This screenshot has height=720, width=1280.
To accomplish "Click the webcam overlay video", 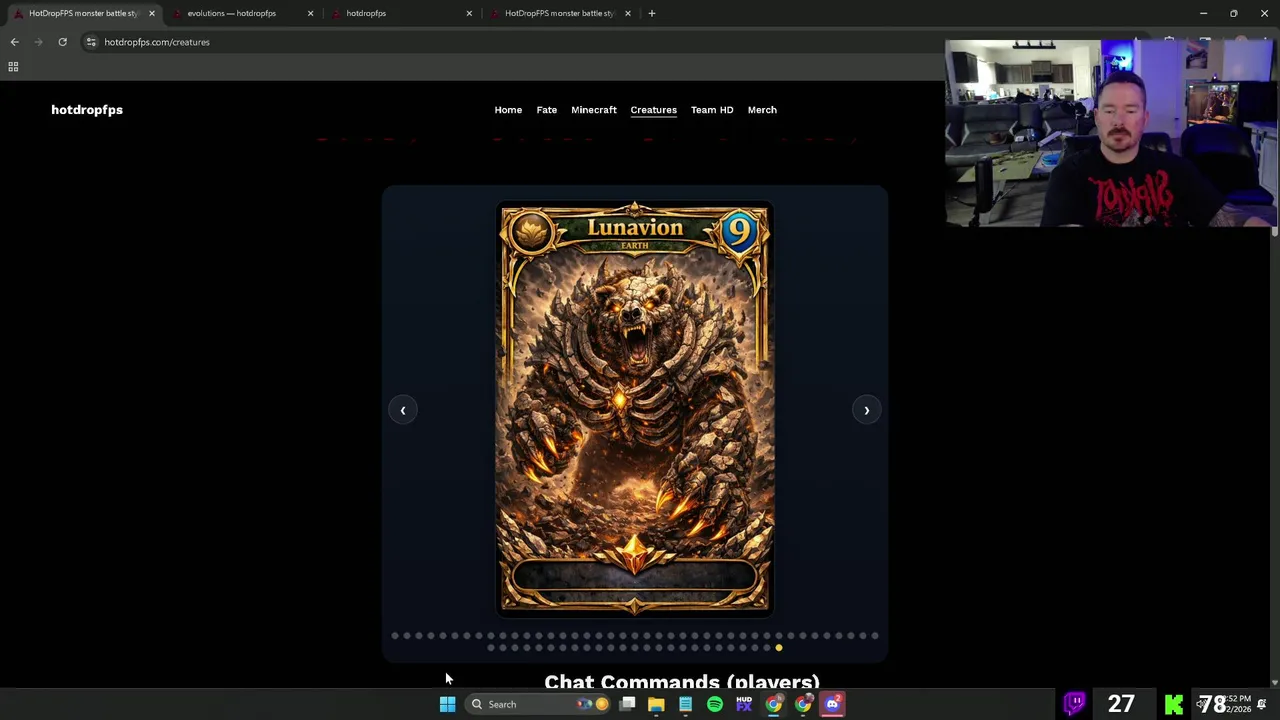I will (1109, 133).
